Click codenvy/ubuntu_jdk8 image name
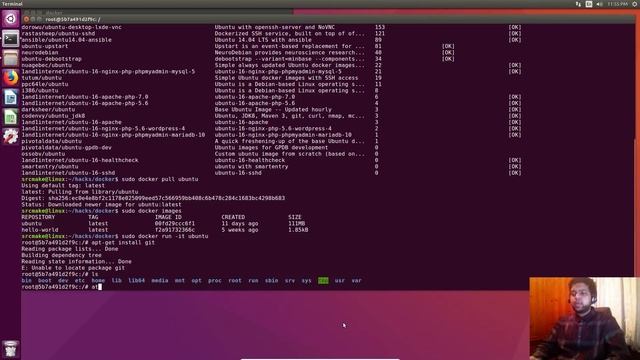 53,116
